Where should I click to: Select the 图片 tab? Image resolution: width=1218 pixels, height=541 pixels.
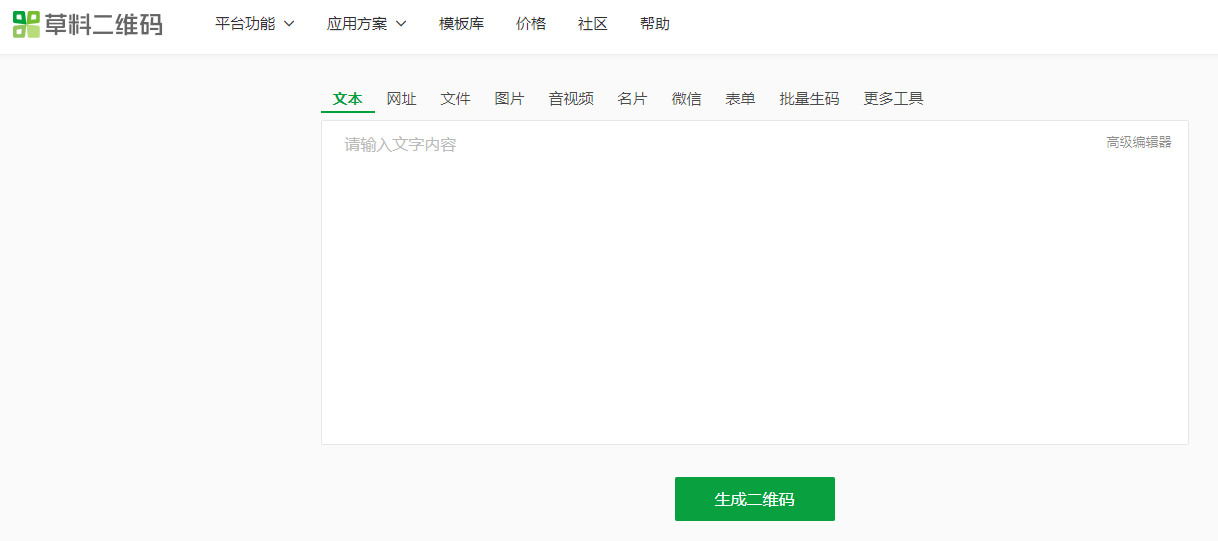(x=510, y=99)
